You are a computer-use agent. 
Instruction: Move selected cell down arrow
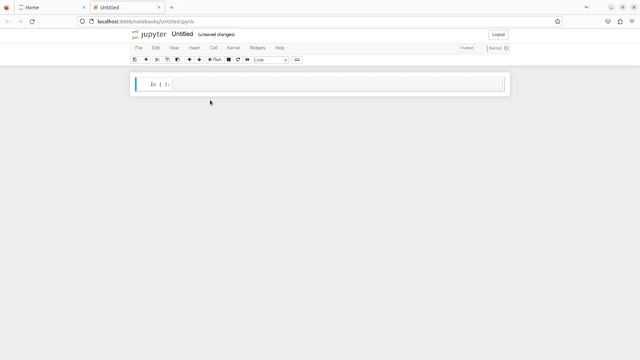point(199,60)
